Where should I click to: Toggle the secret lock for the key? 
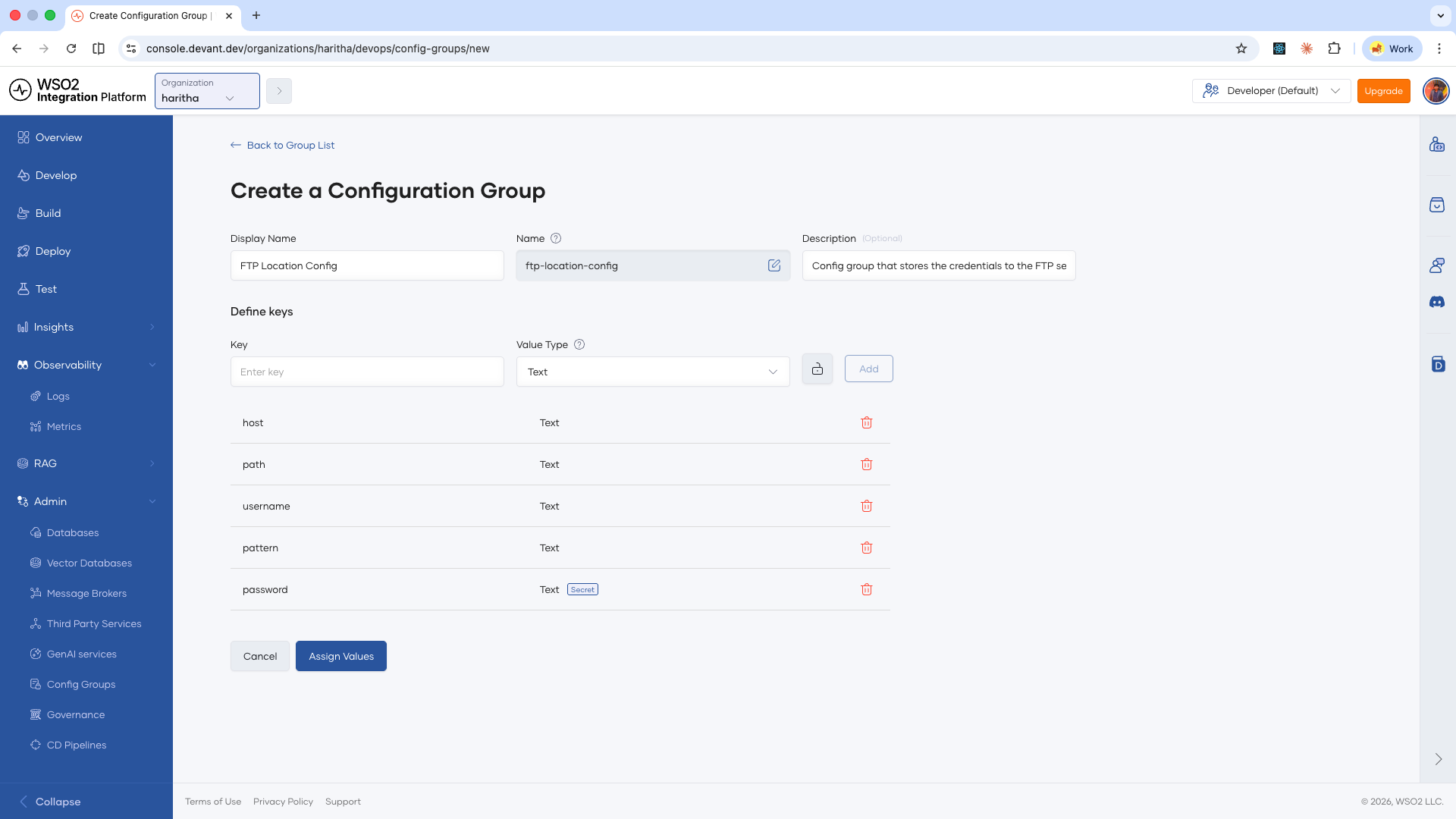tap(817, 369)
